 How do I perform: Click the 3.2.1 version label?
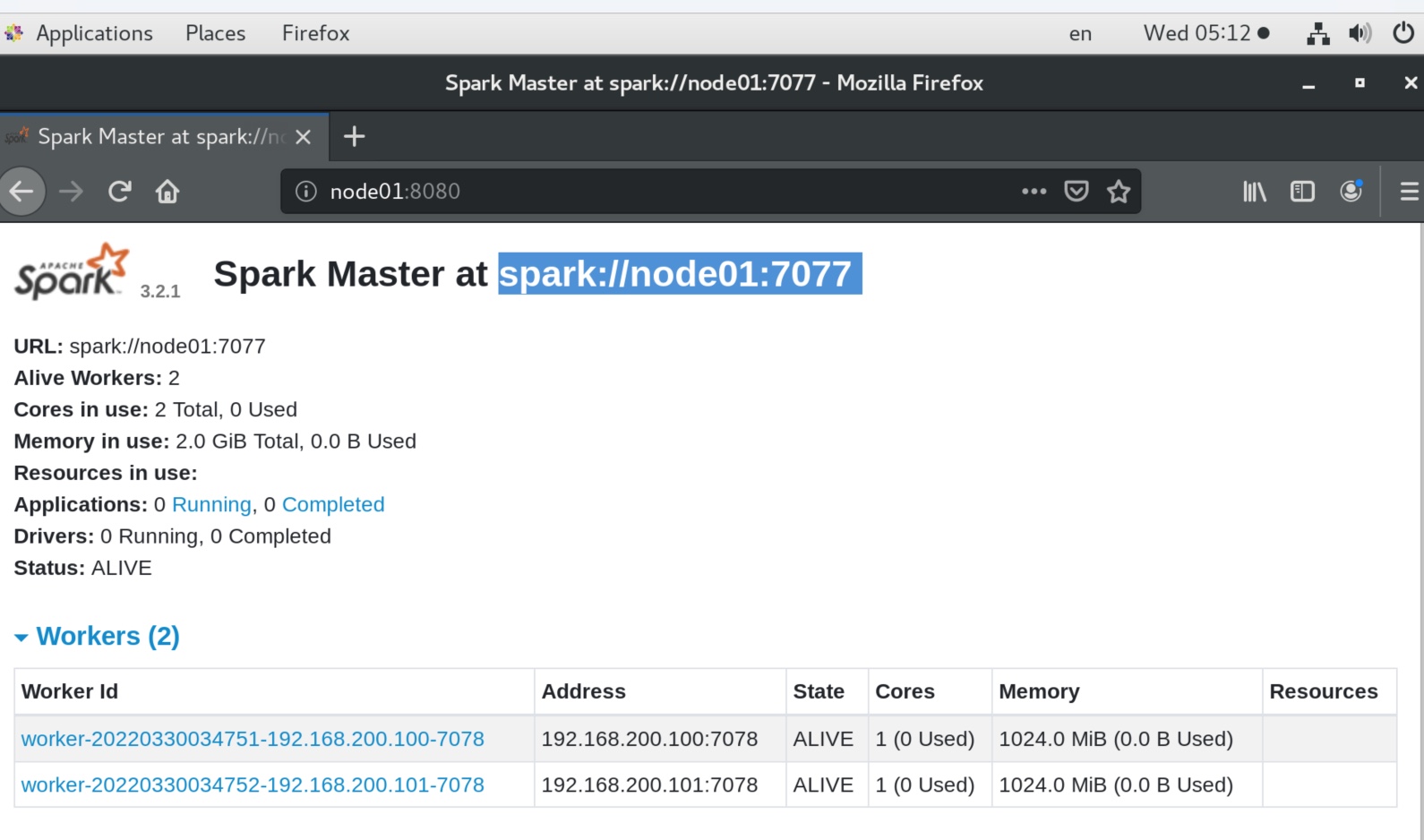160,291
